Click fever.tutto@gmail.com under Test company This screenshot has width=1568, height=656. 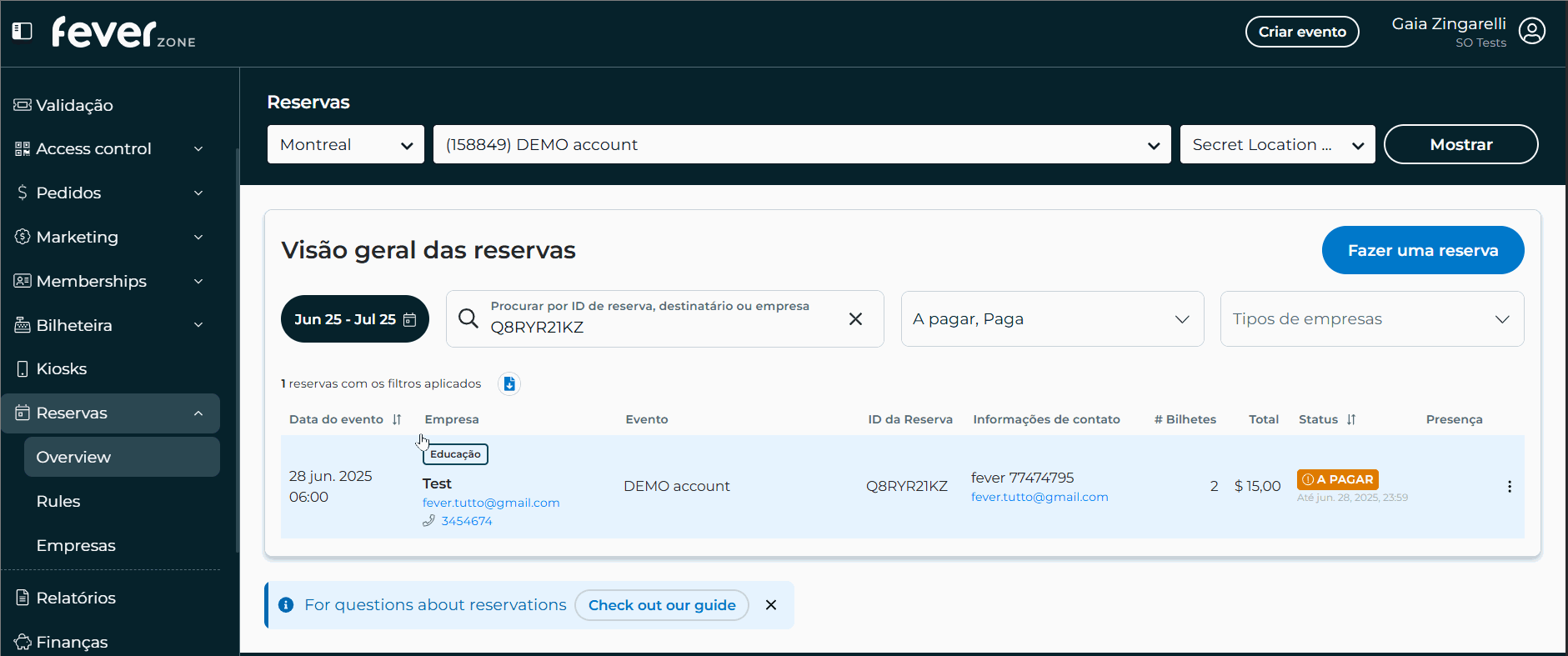pyautogui.click(x=491, y=503)
